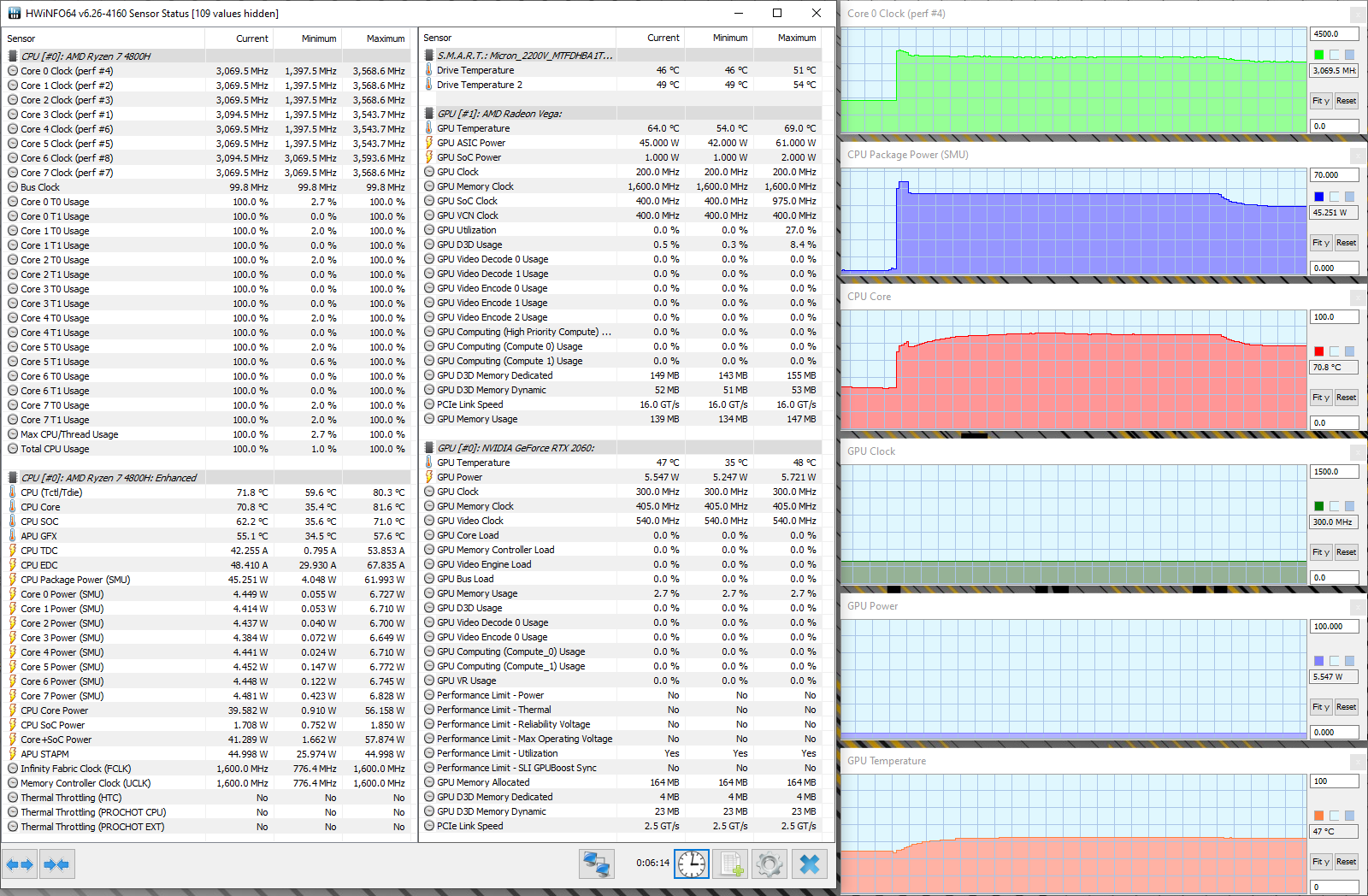Screen dimensions: 1368x896
Task: Click the chip icon of CPU AMD Ryzen 7 4800H group
Action: click(x=13, y=56)
